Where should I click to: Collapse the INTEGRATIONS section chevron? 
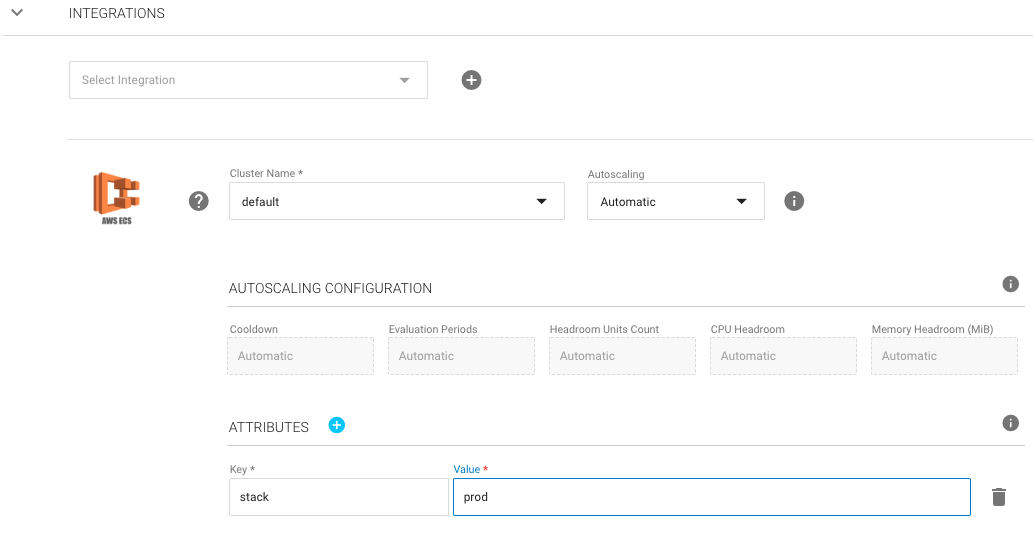click(17, 13)
